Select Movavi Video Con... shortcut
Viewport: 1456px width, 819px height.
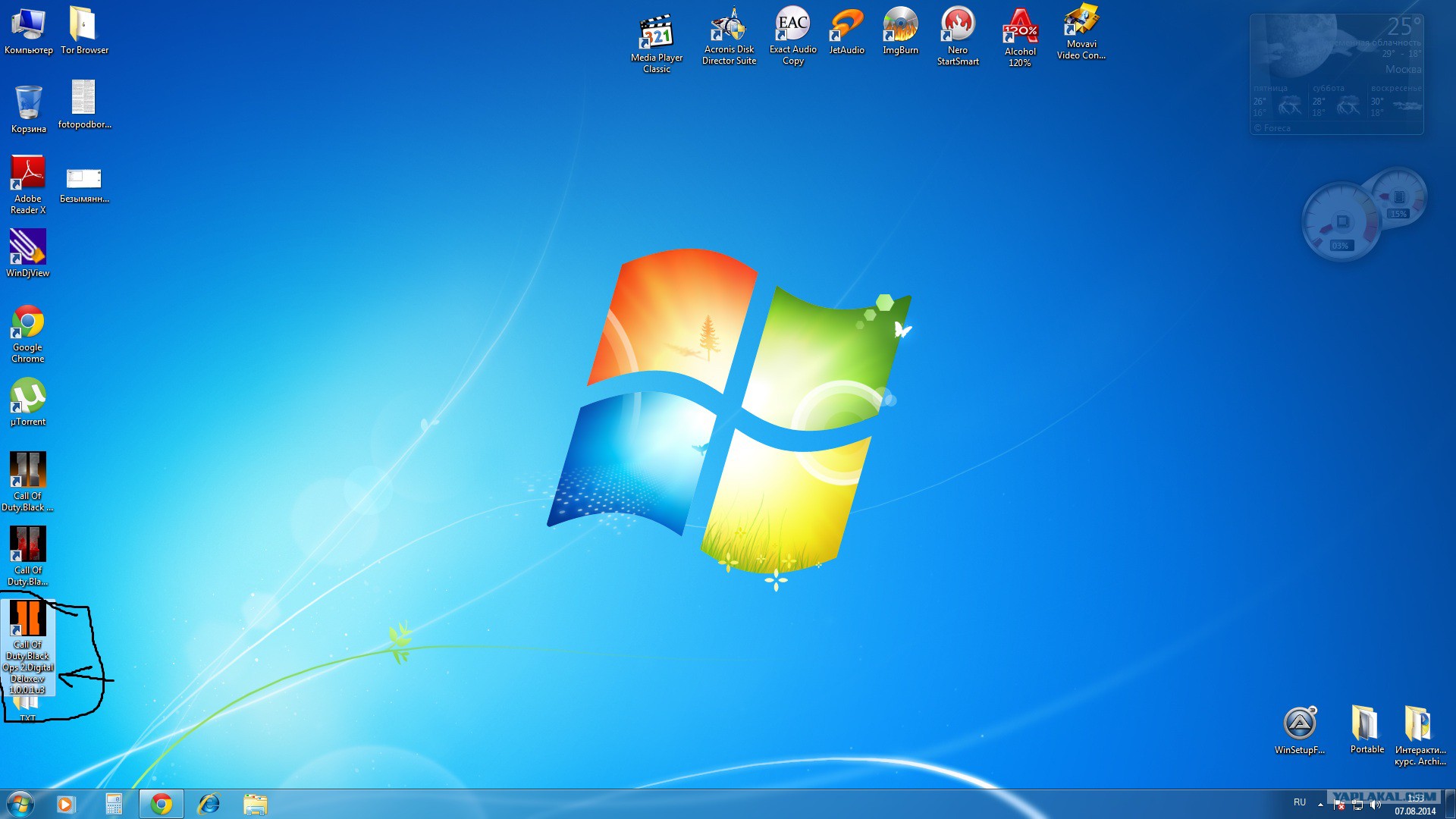[1081, 32]
